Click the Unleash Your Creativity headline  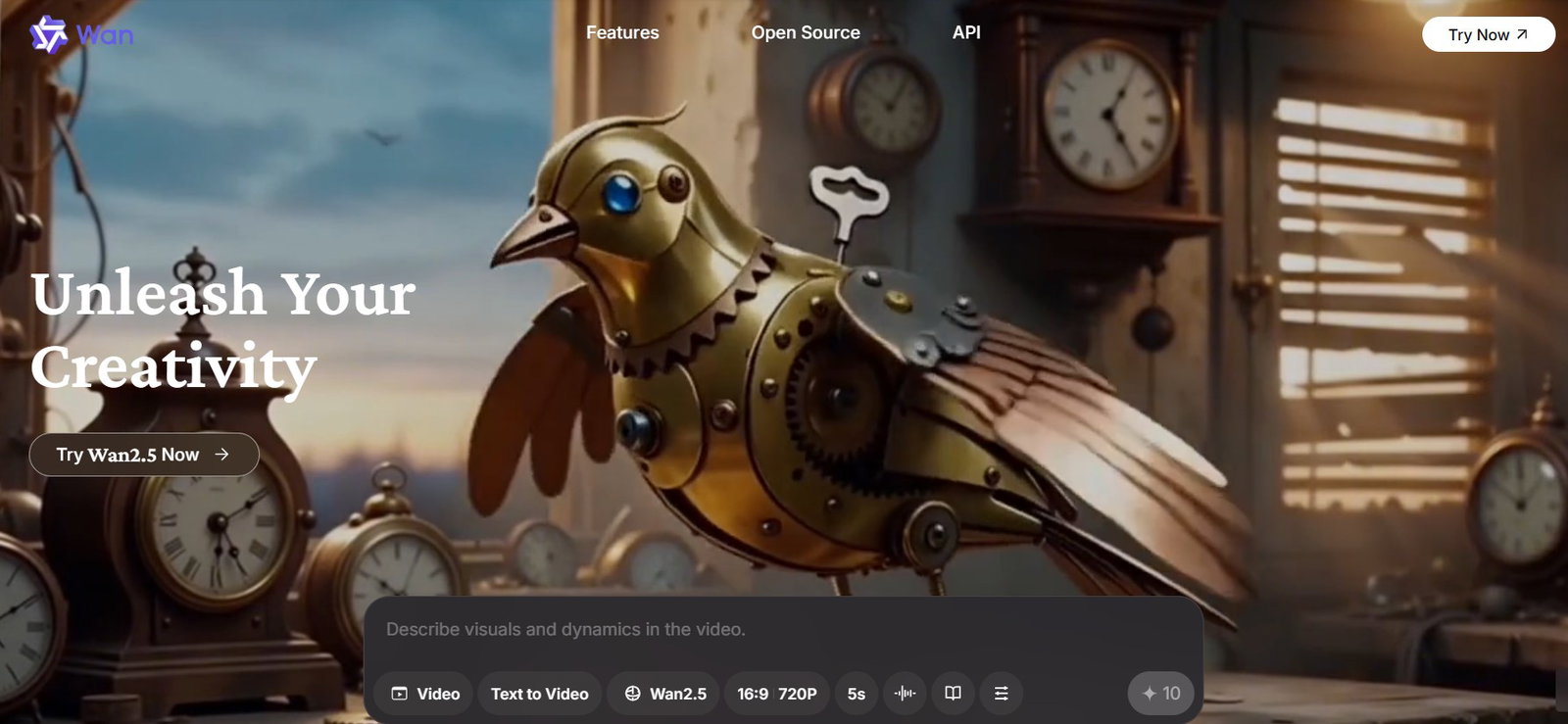(x=223, y=330)
